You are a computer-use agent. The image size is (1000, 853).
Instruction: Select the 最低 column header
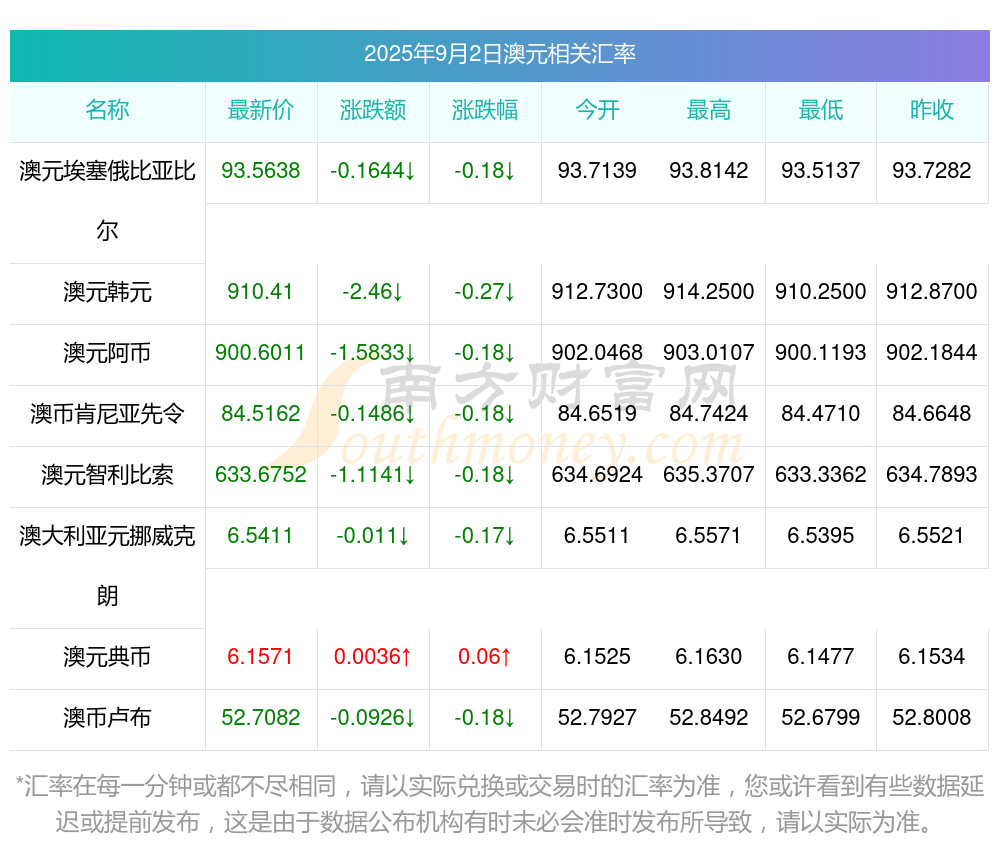821,110
